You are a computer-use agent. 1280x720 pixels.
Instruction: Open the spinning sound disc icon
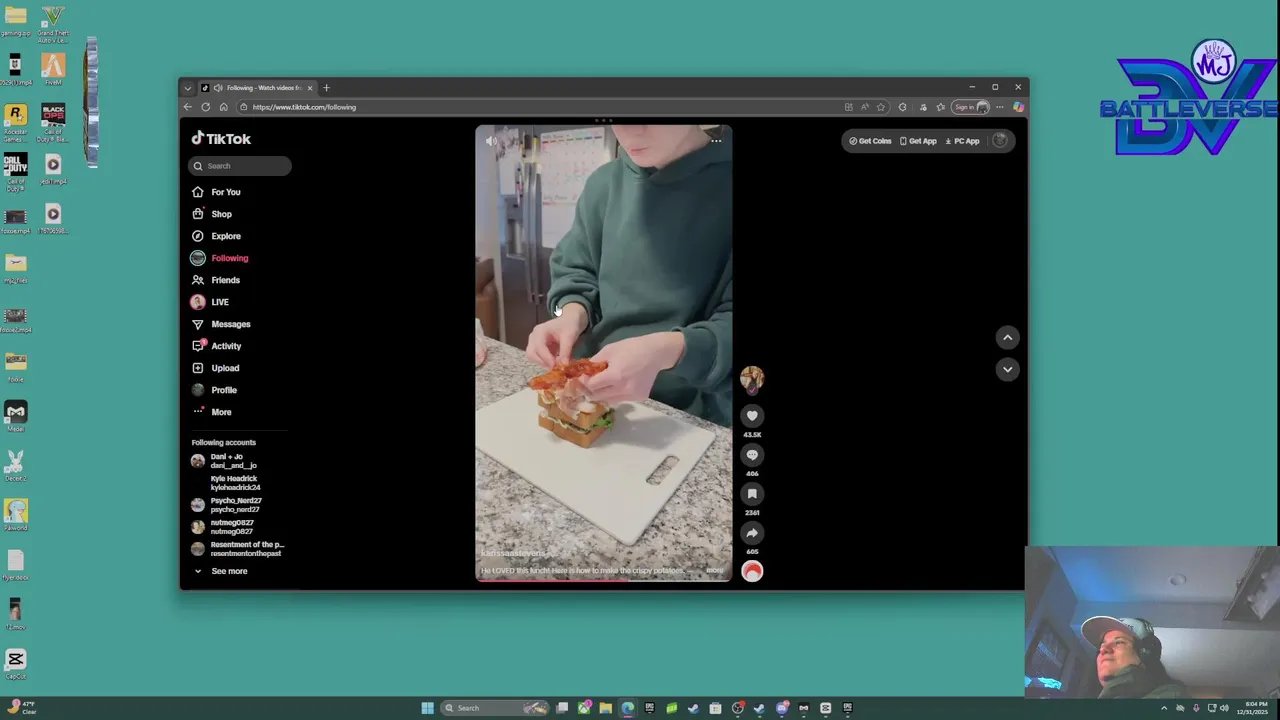[x=752, y=571]
